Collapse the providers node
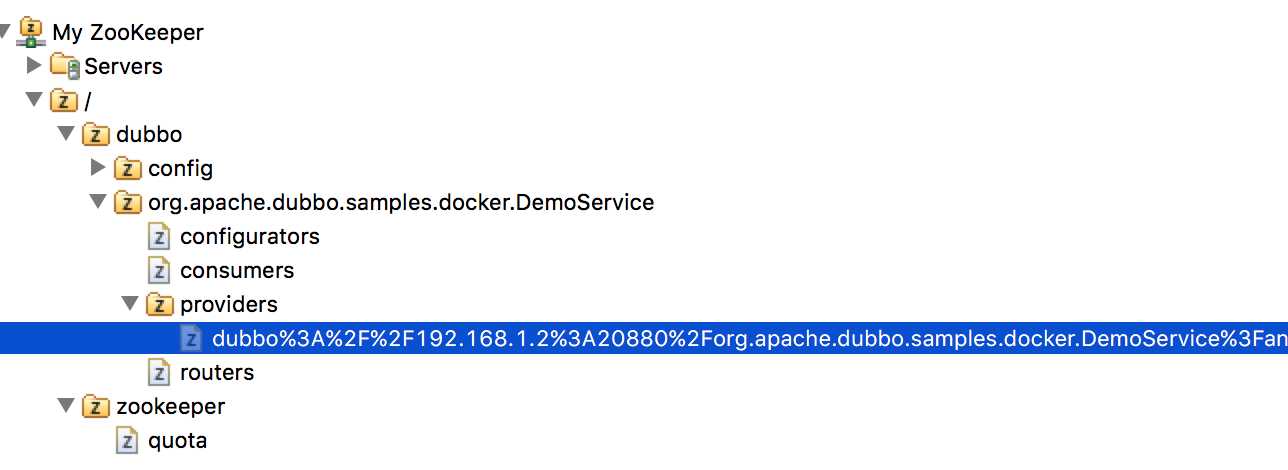Image resolution: width=1288 pixels, height=470 pixels. click(x=130, y=304)
